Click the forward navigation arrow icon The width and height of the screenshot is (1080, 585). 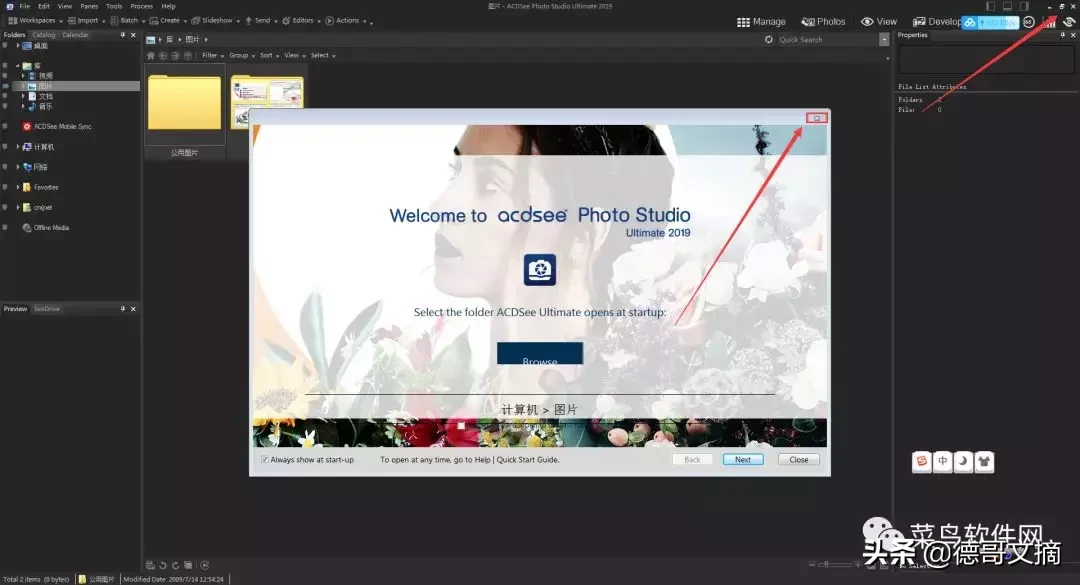[176, 55]
